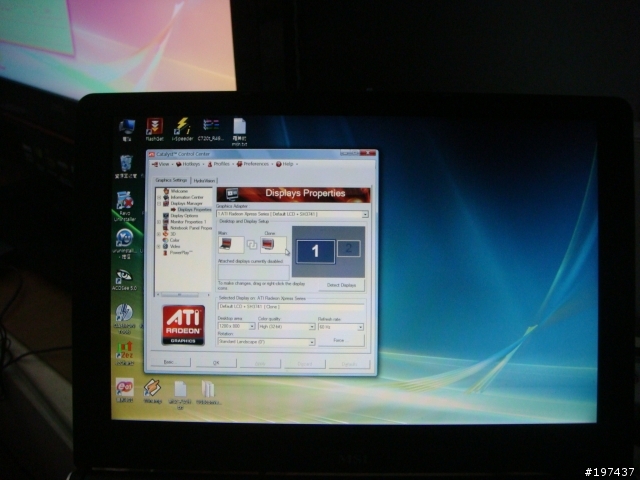Expand the Monitor Properties 1 node
The height and width of the screenshot is (480, 640).
pos(159,222)
